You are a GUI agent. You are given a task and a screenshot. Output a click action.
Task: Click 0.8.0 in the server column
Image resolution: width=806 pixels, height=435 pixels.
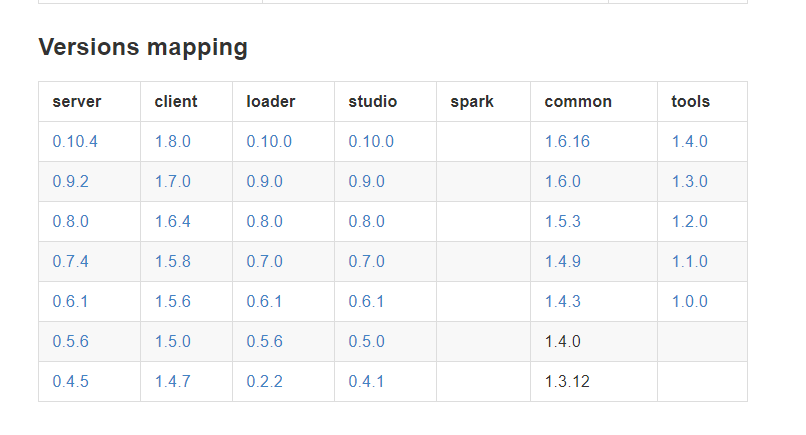click(x=70, y=222)
